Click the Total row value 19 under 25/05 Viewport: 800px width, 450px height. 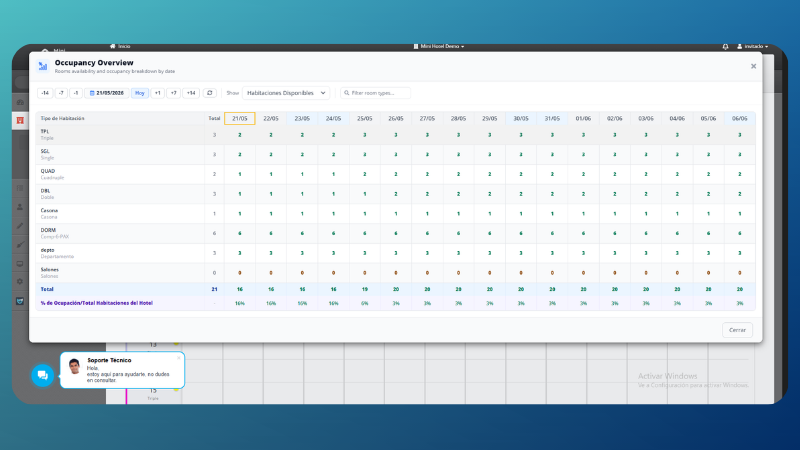pyautogui.click(x=365, y=289)
